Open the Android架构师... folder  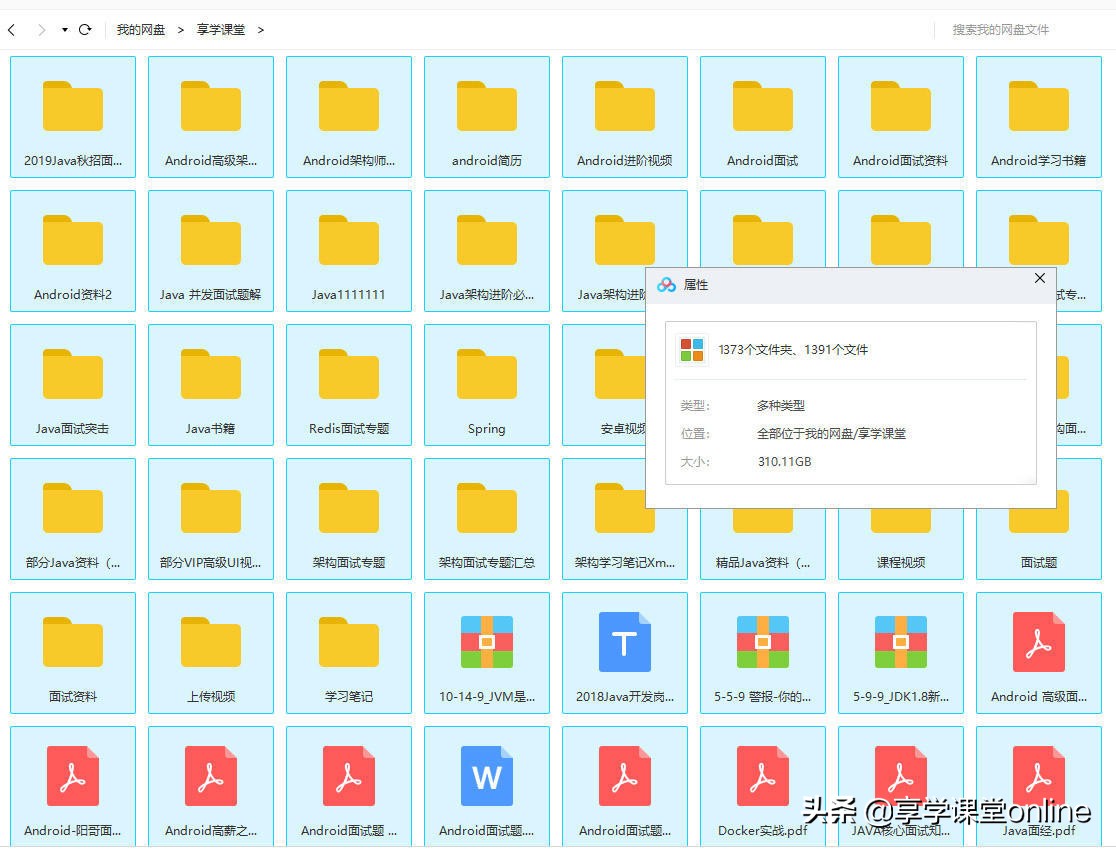pos(349,117)
